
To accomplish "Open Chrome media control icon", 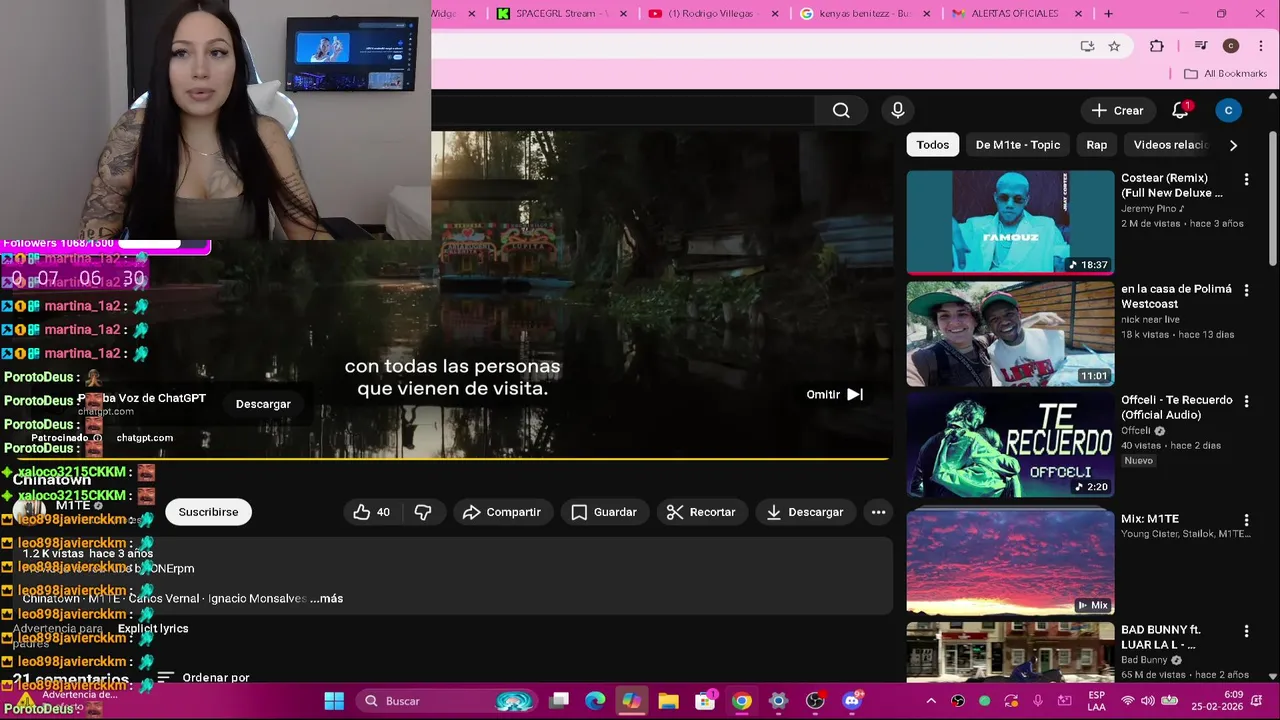I will [x=1201, y=46].
